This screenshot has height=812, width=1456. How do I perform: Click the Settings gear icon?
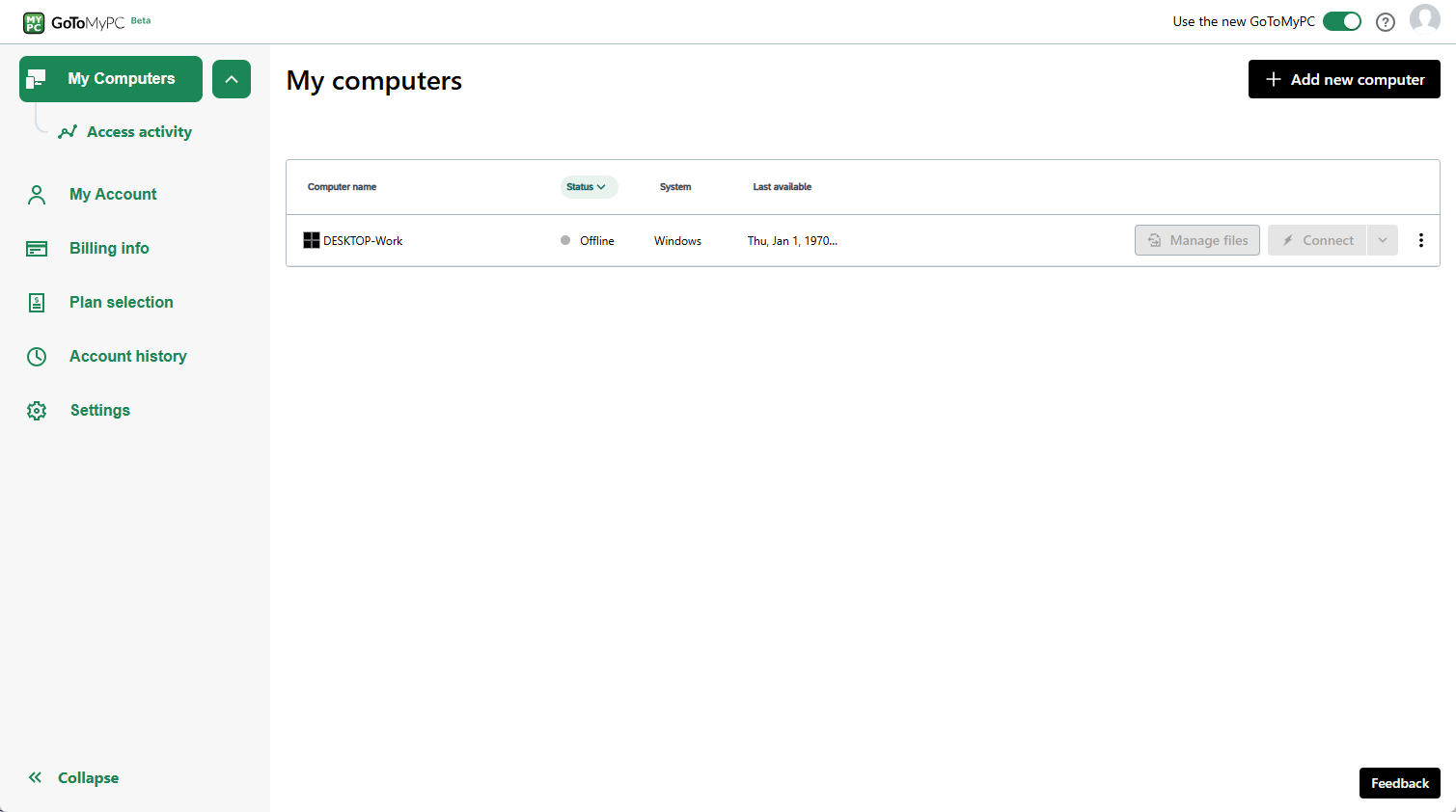click(37, 411)
